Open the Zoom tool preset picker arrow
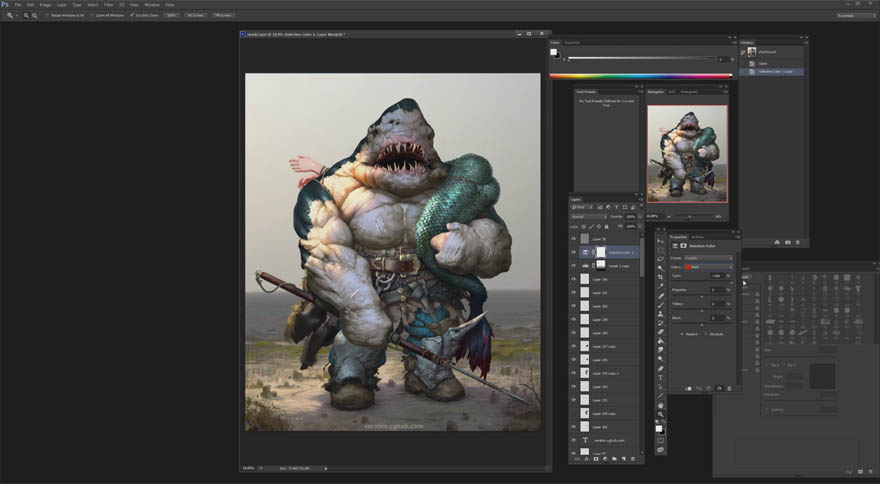 (x=17, y=15)
